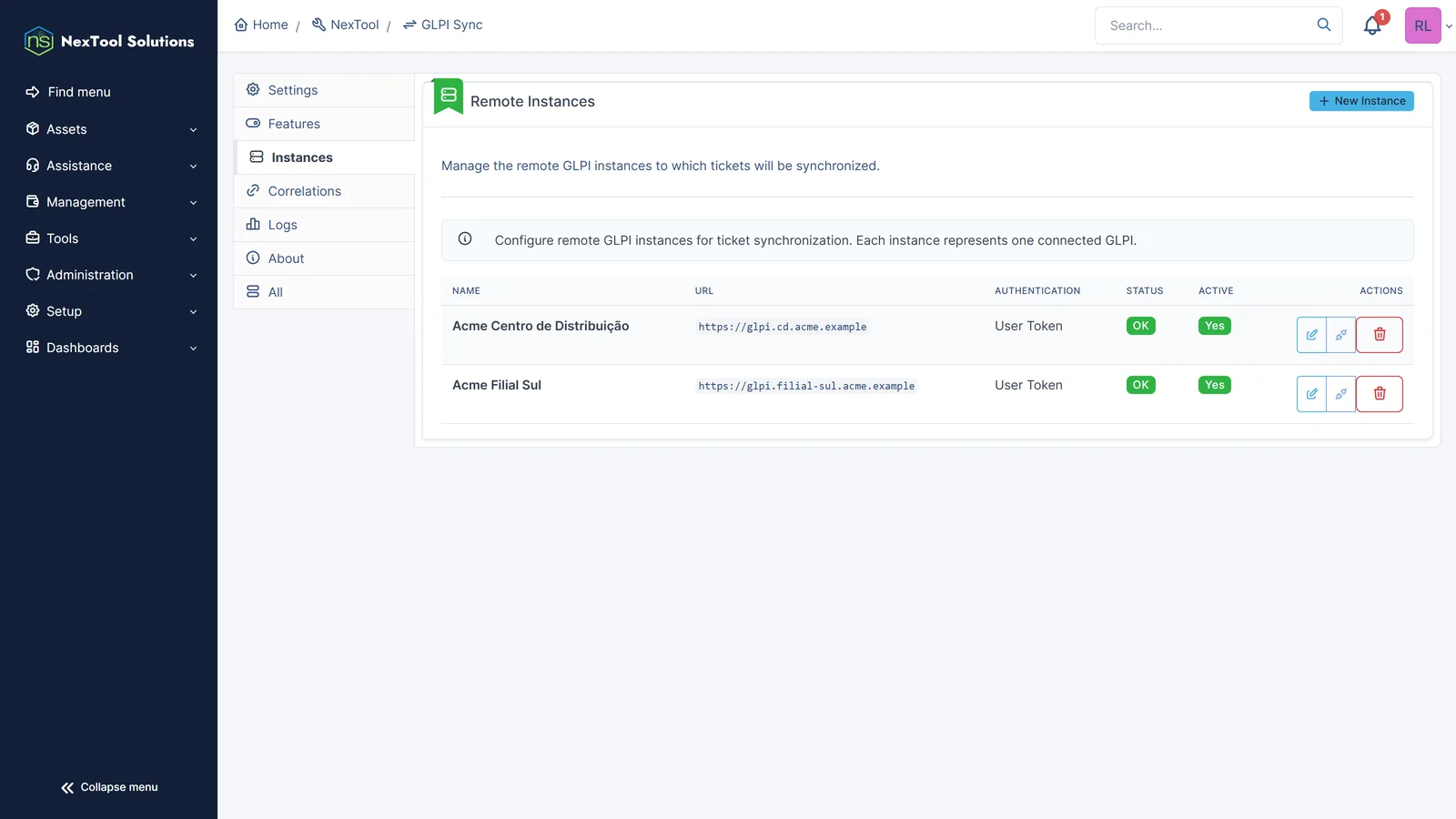
Task: Expand the Setup menu chevron
Action: pos(193,312)
